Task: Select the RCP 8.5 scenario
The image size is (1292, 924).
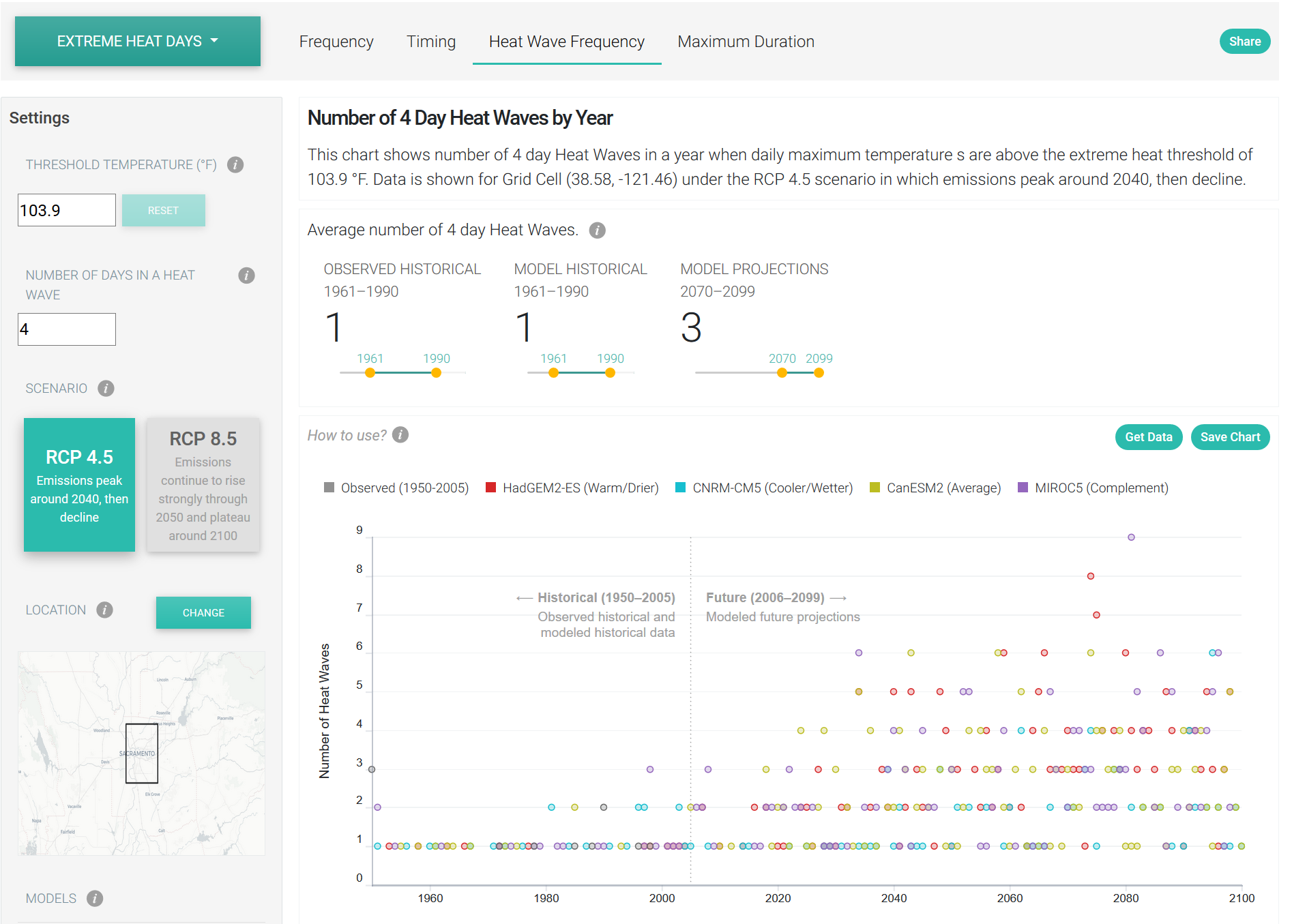Action: tap(203, 485)
